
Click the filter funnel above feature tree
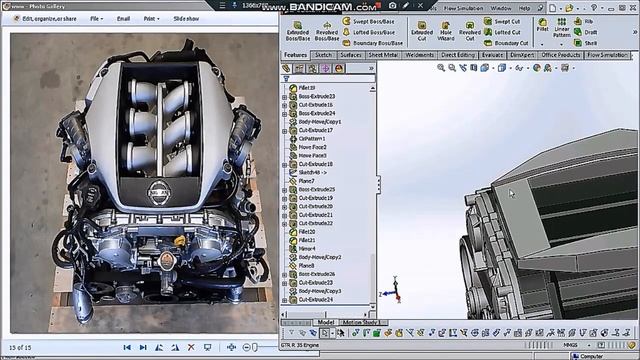pyautogui.click(x=286, y=78)
